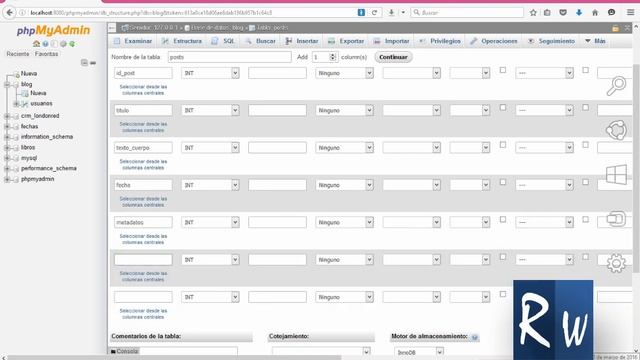Tick the first checkbox in metadatos row

click(x=503, y=220)
